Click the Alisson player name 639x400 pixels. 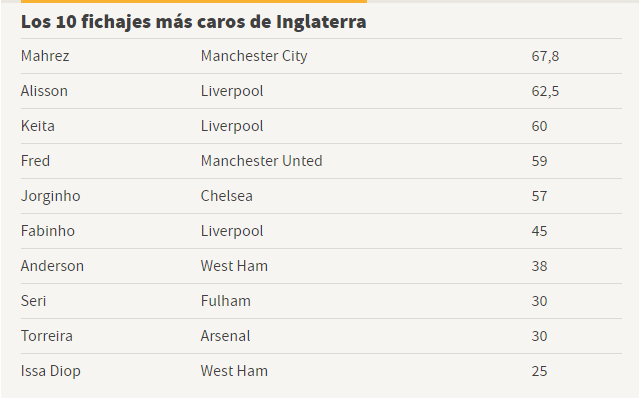point(44,91)
